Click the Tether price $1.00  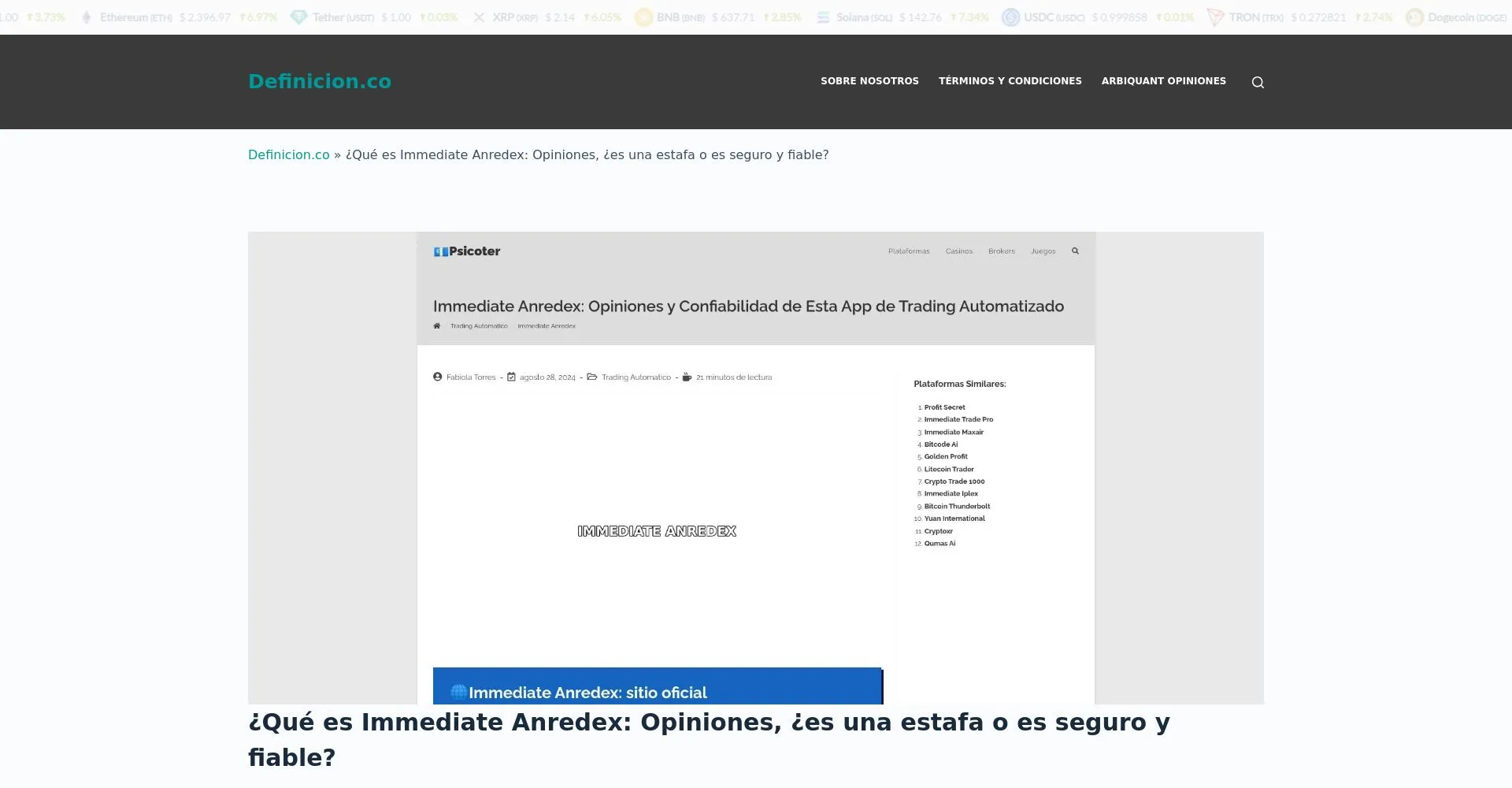click(x=396, y=17)
